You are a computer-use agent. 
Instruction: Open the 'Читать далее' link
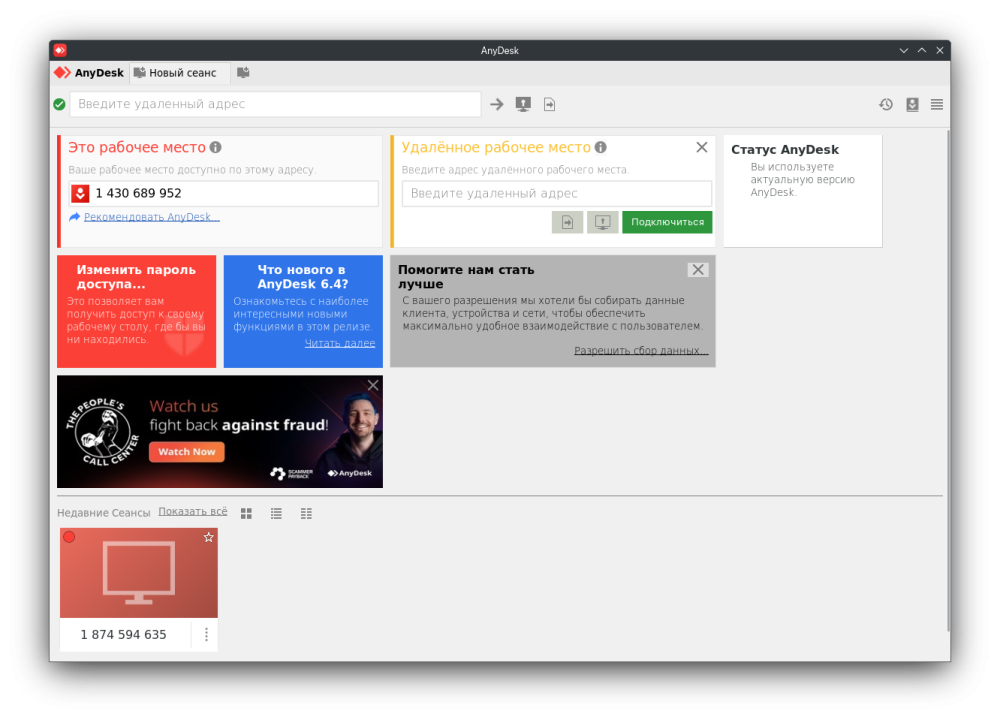click(340, 343)
